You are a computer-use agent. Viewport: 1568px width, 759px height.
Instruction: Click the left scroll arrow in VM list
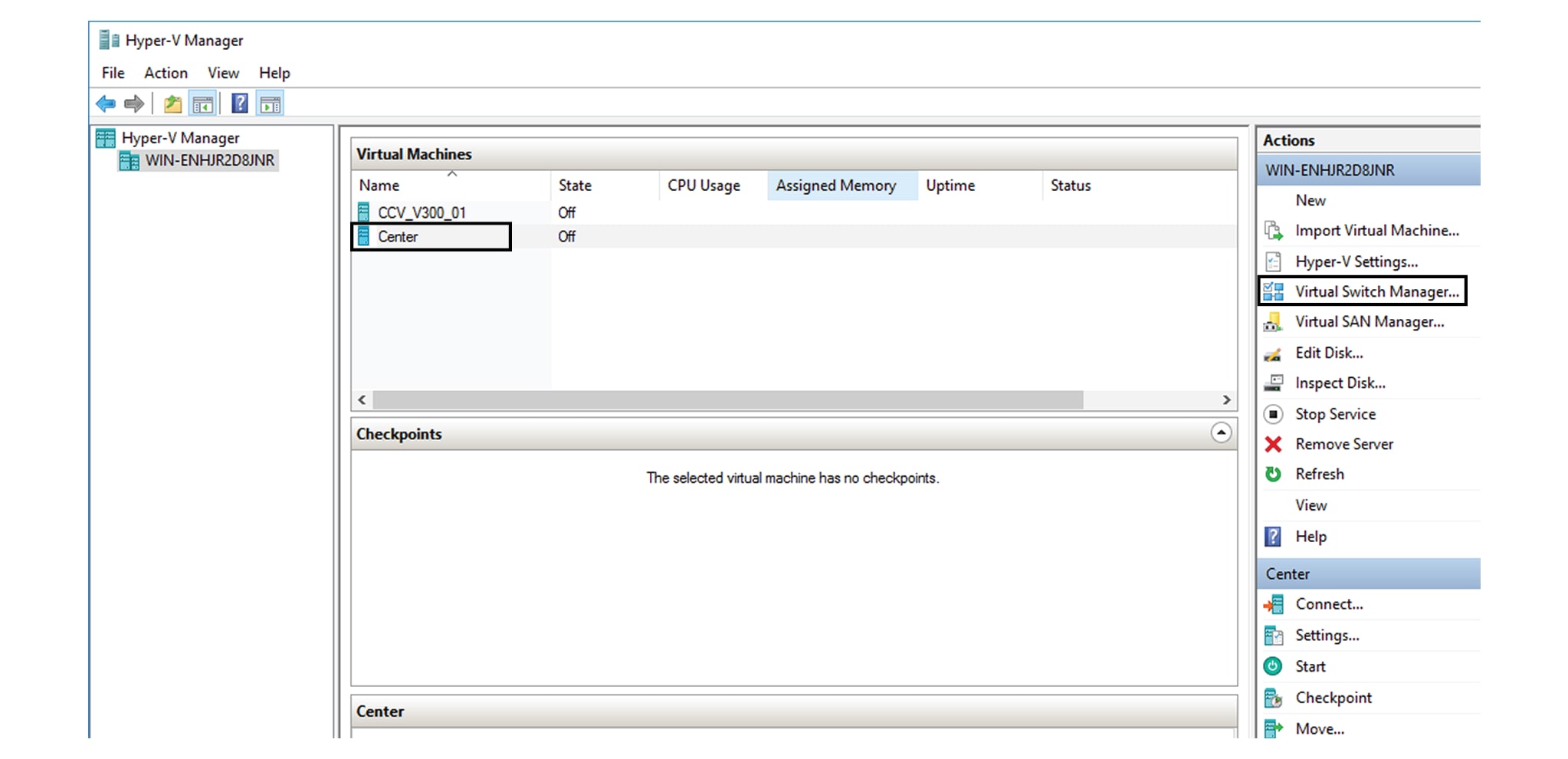(x=362, y=399)
